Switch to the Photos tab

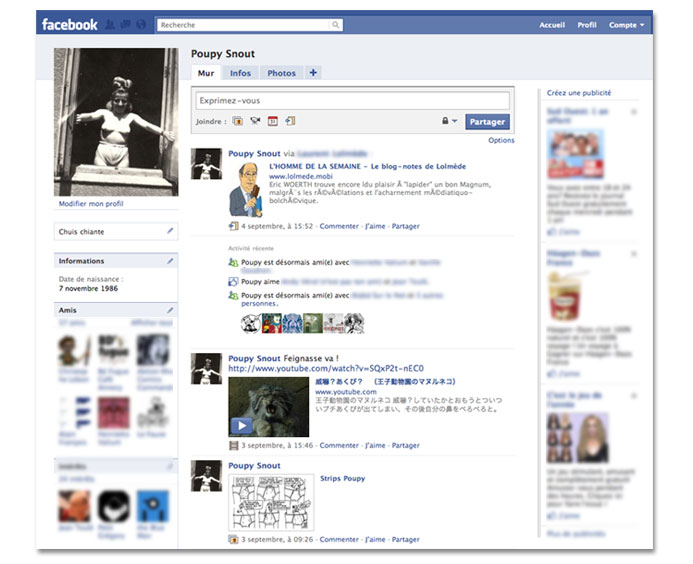pyautogui.click(x=281, y=73)
